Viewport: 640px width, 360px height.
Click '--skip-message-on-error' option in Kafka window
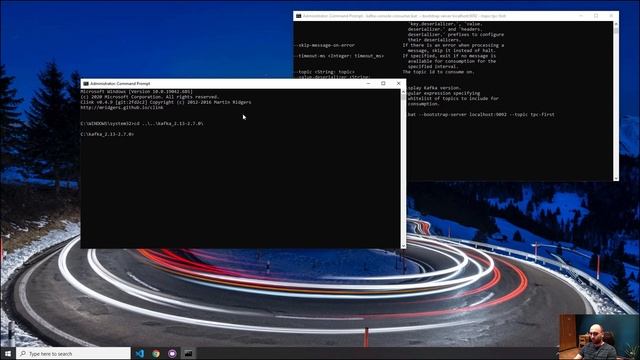pos(324,45)
